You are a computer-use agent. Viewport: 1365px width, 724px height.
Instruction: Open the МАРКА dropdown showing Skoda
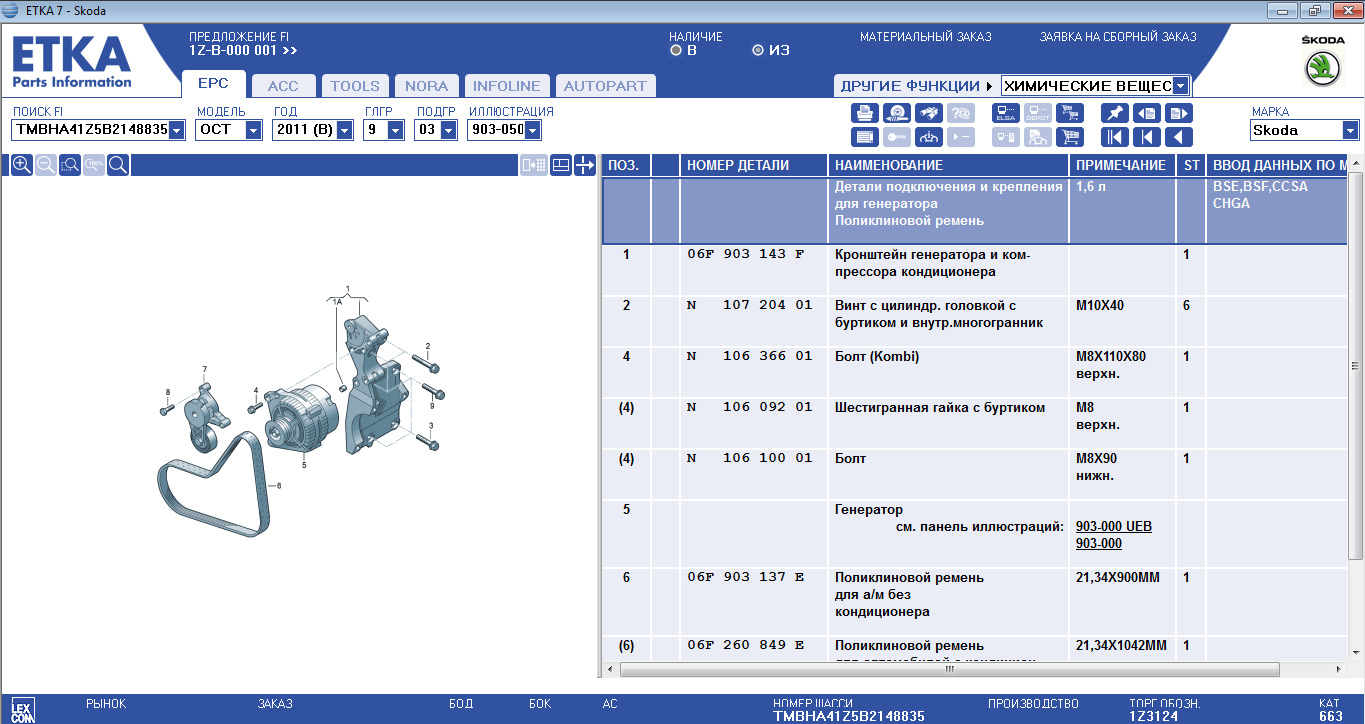(1351, 130)
